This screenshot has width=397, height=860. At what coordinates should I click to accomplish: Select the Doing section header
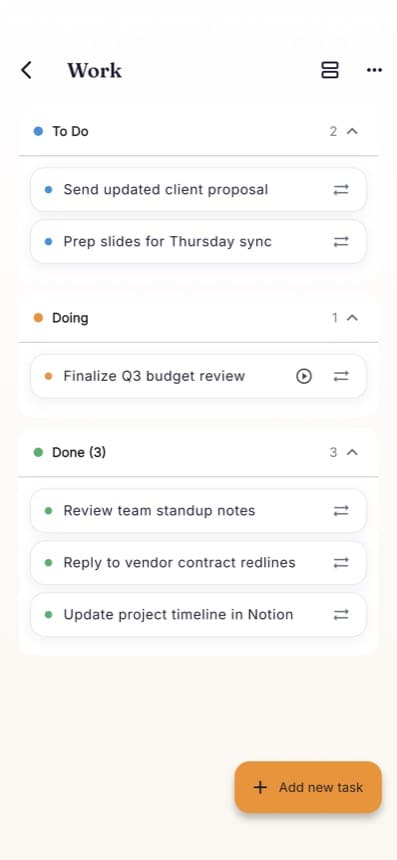pyautogui.click(x=198, y=318)
